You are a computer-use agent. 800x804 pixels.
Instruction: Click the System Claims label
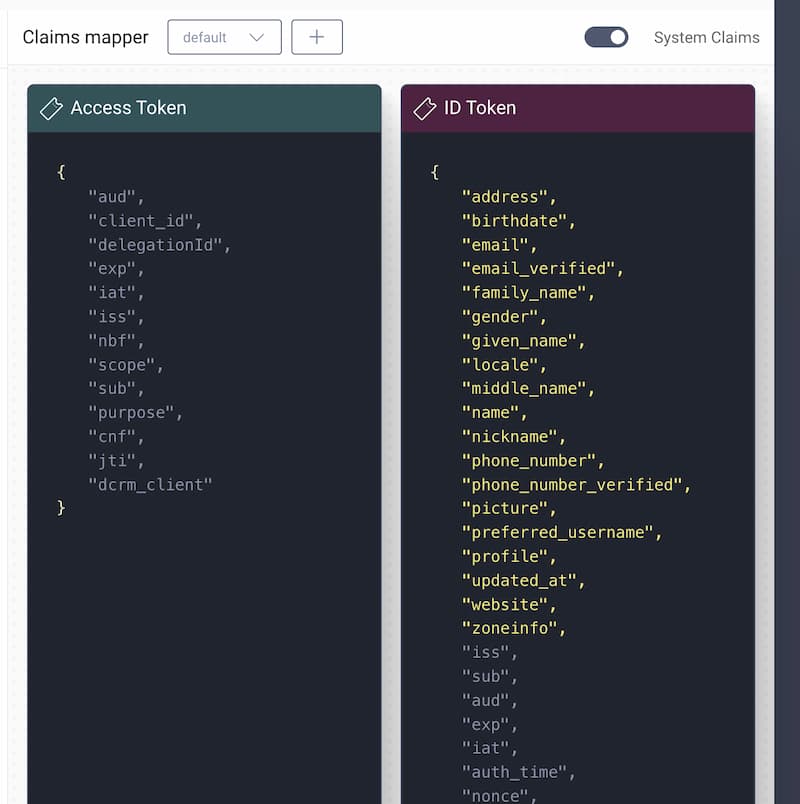coord(706,37)
